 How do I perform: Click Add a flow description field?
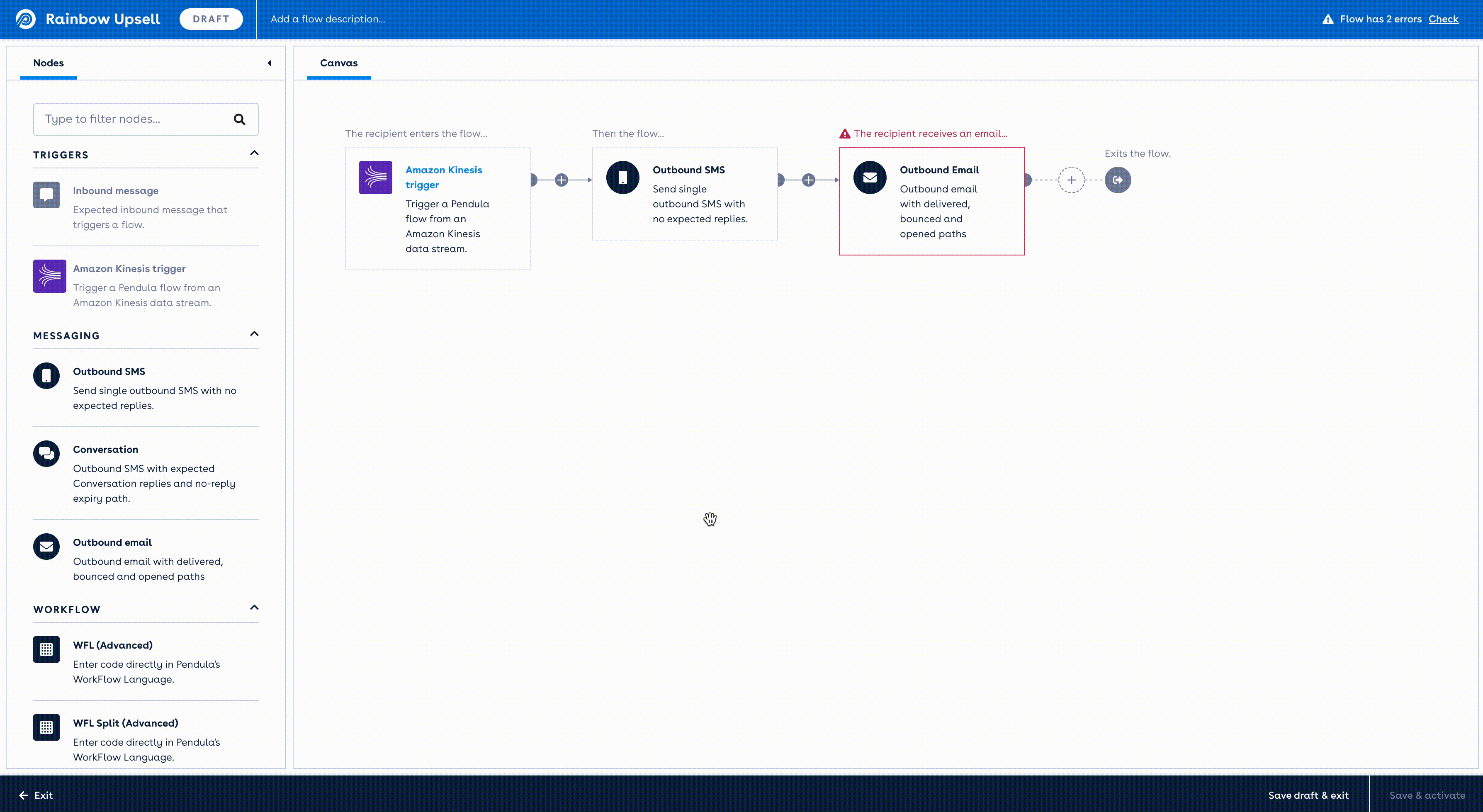pos(328,19)
